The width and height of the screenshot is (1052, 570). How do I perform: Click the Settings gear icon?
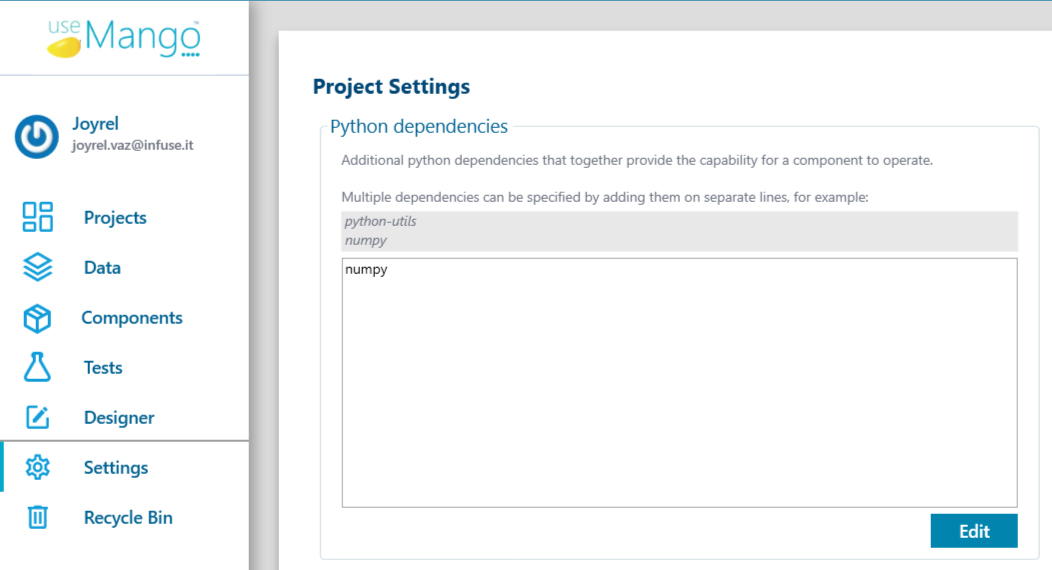pyautogui.click(x=38, y=467)
